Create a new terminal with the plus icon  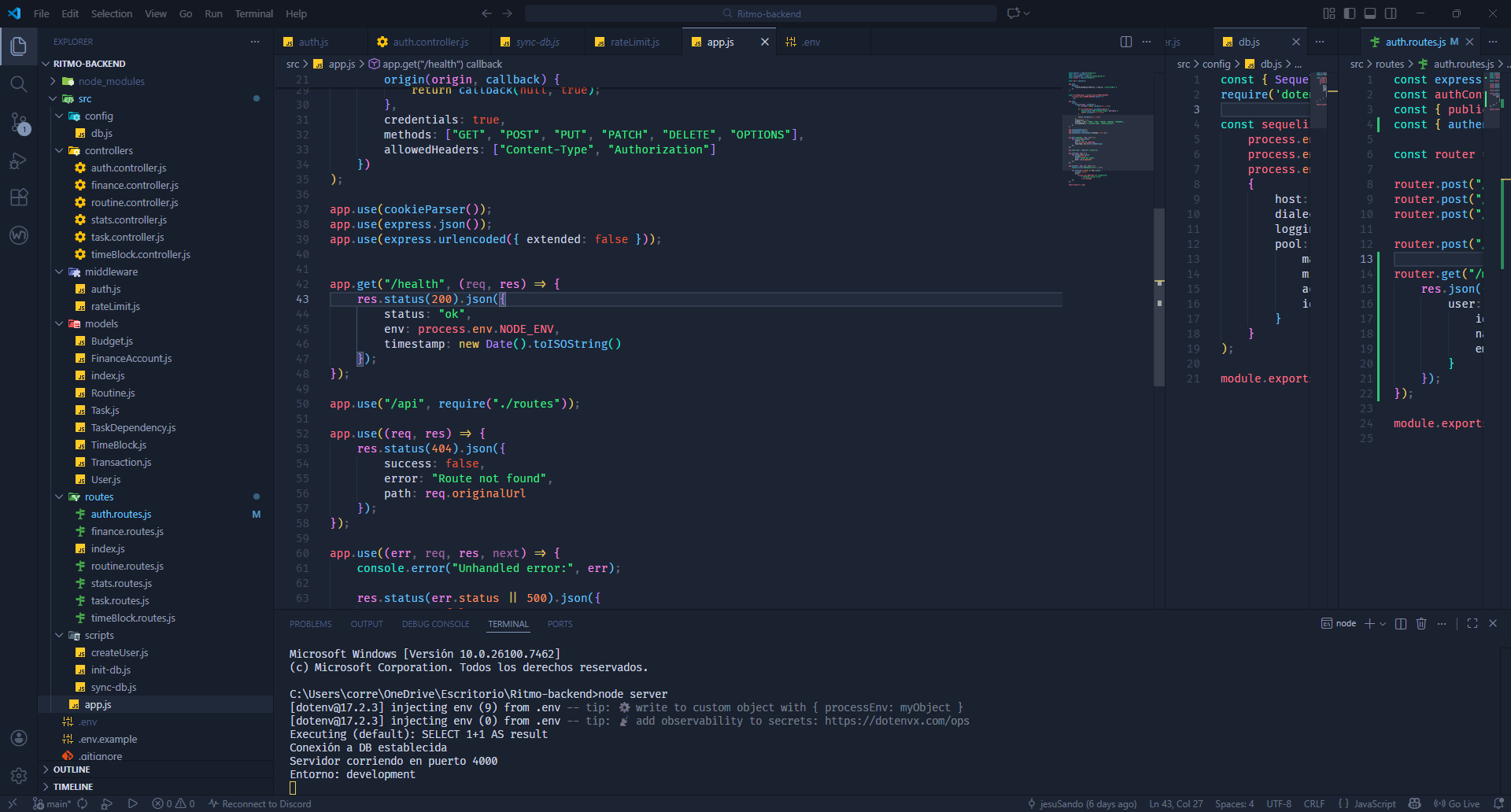pyautogui.click(x=1370, y=623)
